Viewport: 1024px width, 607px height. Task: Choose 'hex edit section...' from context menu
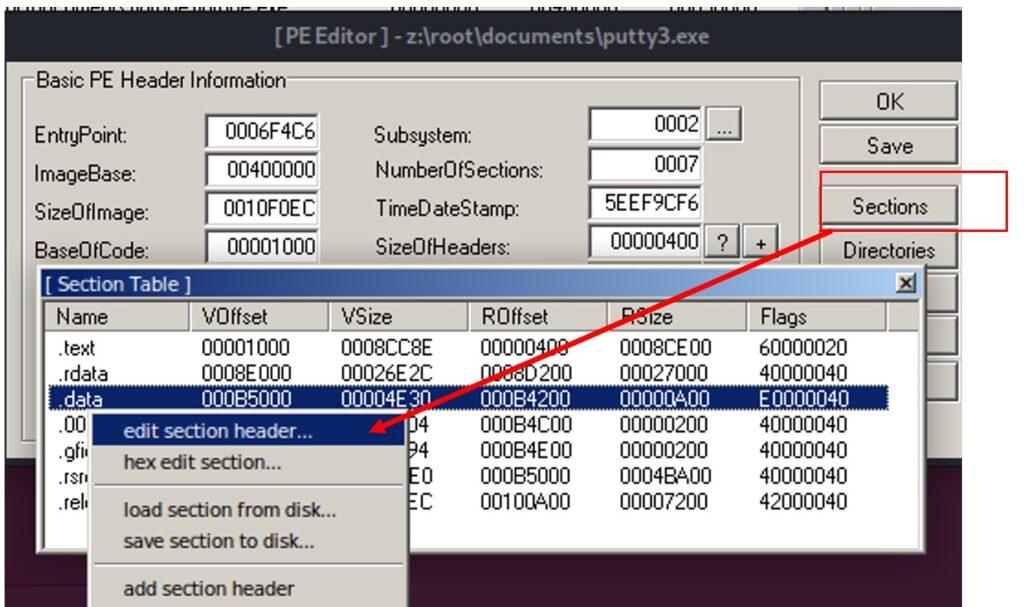(x=249, y=462)
